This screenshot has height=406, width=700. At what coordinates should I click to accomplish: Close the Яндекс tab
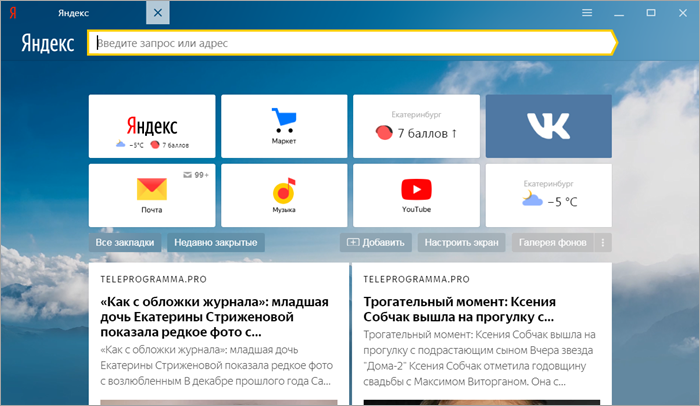158,13
